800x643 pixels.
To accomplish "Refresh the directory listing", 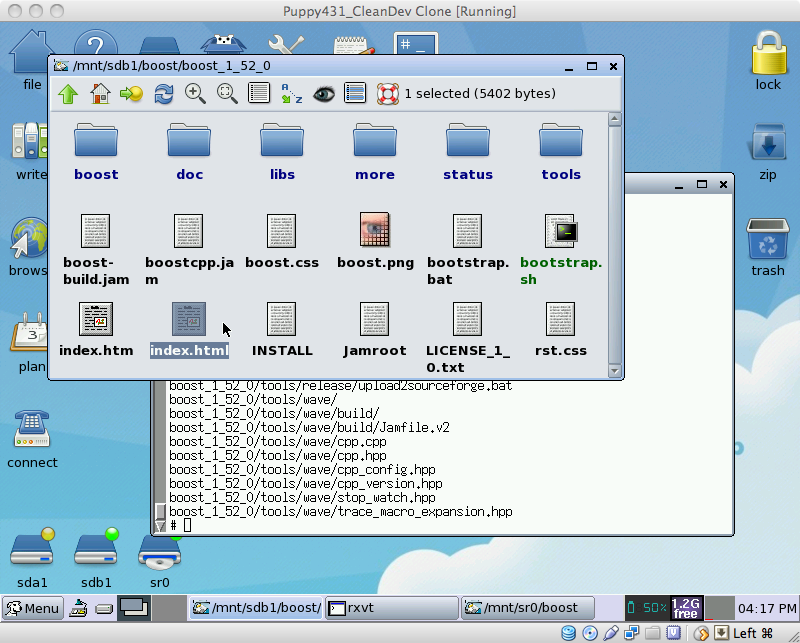I will [x=163, y=94].
